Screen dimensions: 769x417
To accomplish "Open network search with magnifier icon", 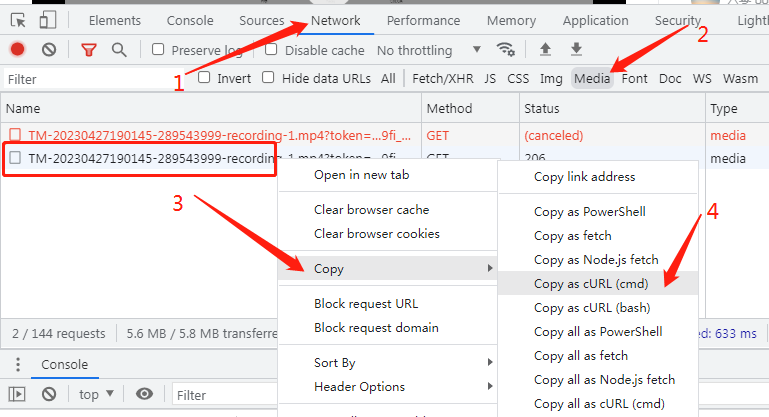I will click(119, 50).
